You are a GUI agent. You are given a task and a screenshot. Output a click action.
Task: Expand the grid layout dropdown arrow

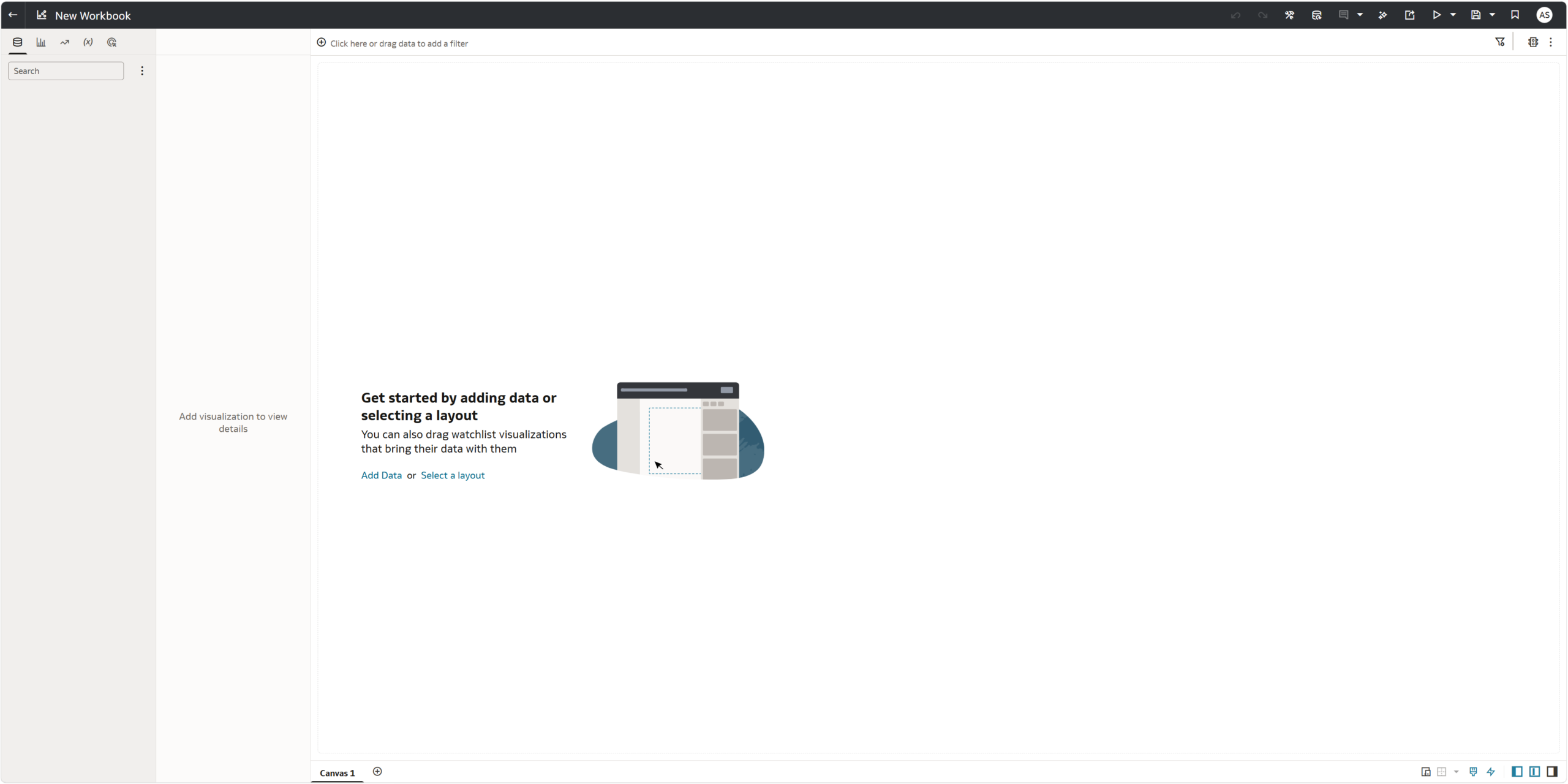[1457, 772]
